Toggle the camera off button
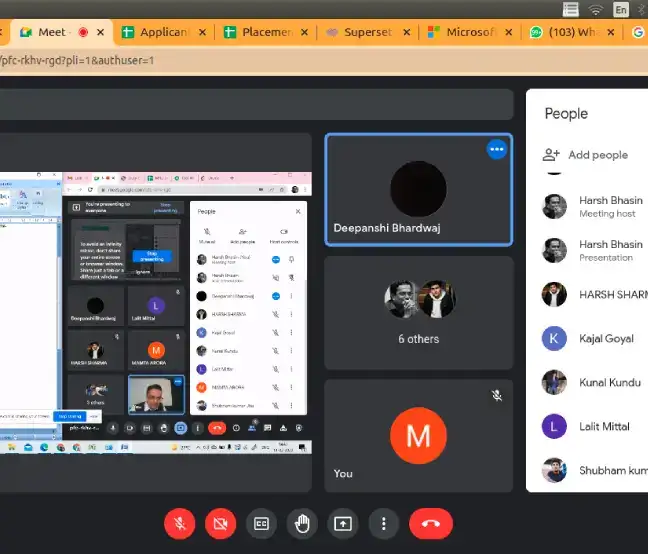Viewport: 648px width, 554px height. 221,523
